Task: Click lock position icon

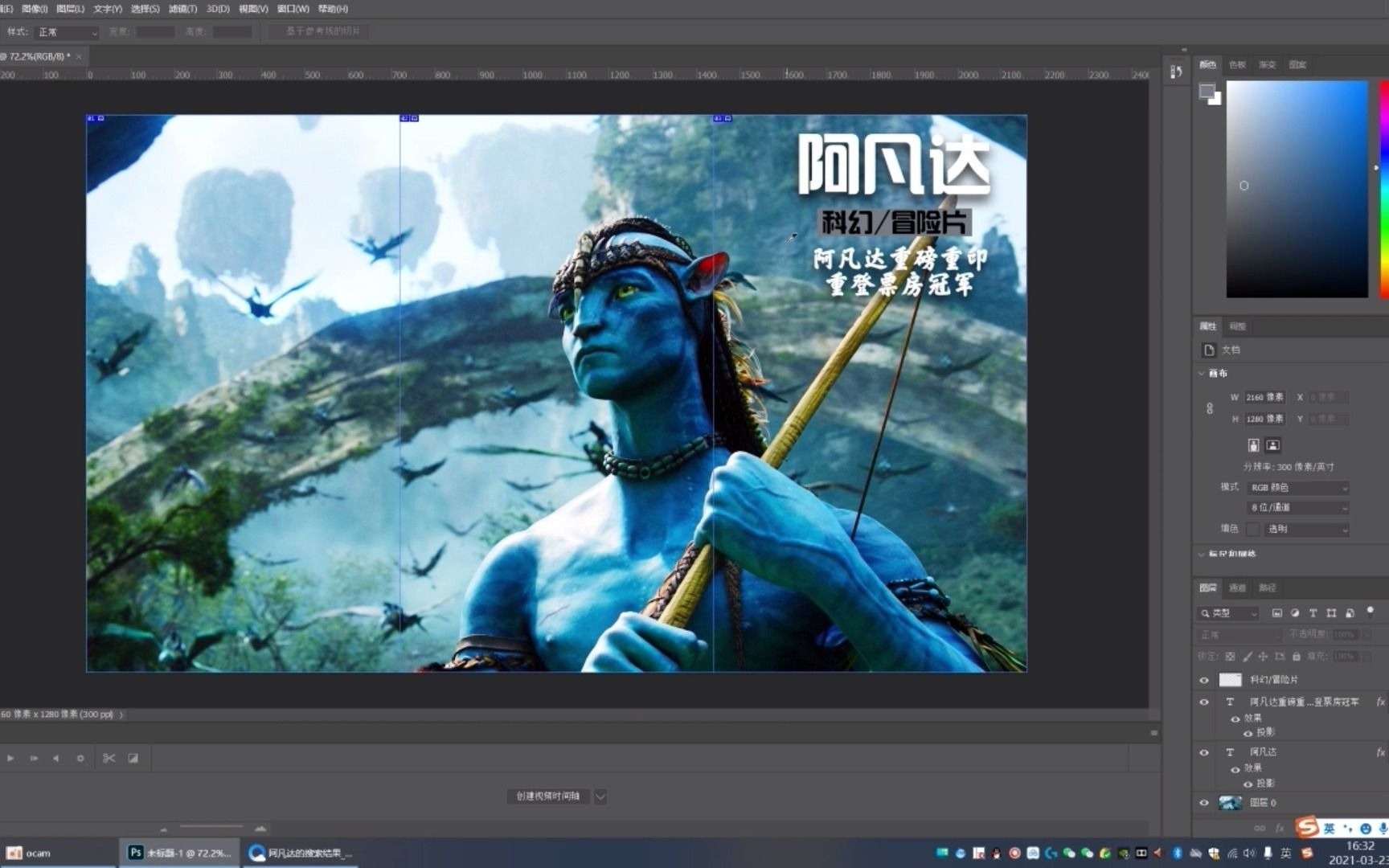Action: 1264,657
